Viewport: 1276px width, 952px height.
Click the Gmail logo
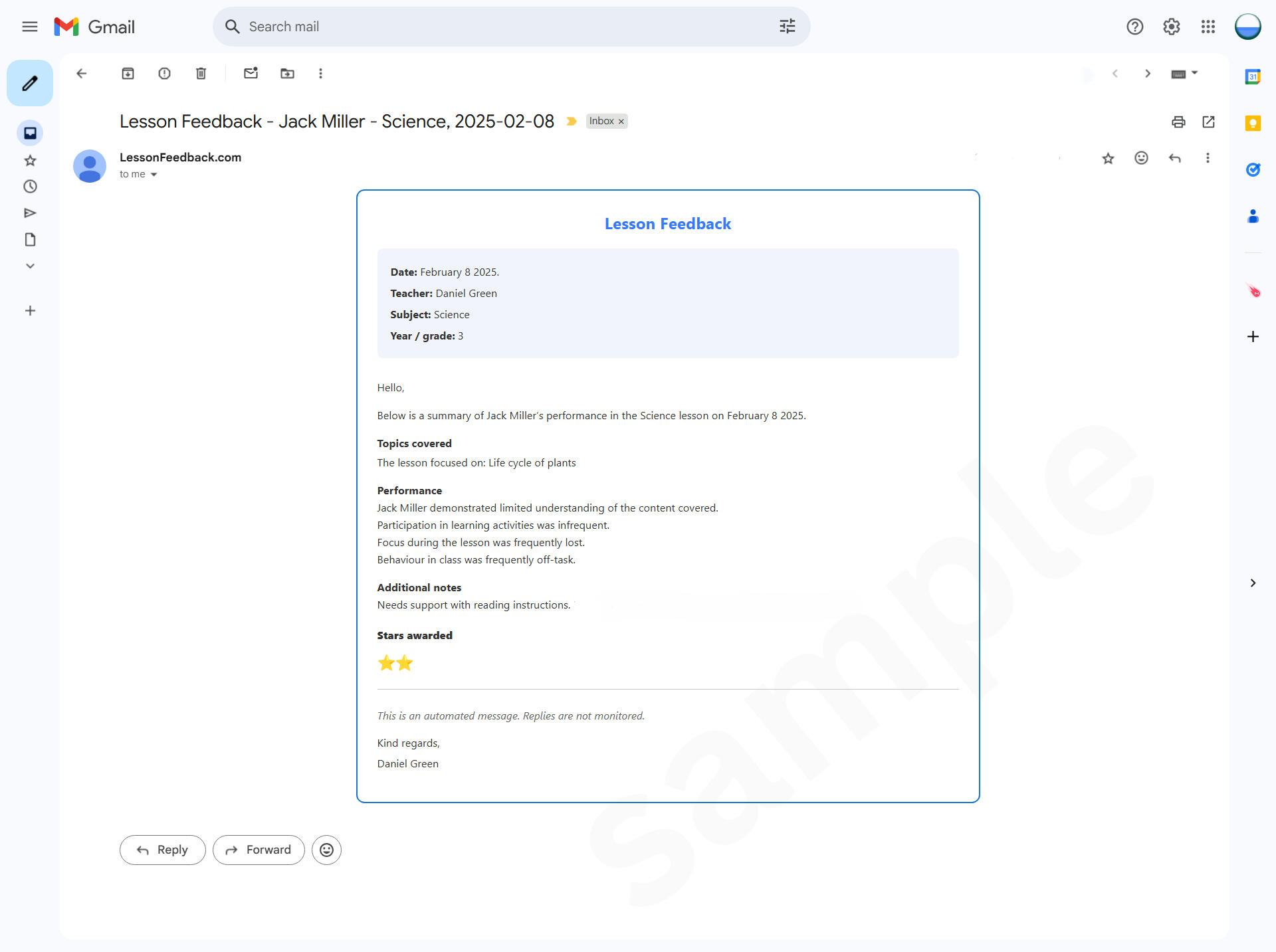pyautogui.click(x=94, y=27)
